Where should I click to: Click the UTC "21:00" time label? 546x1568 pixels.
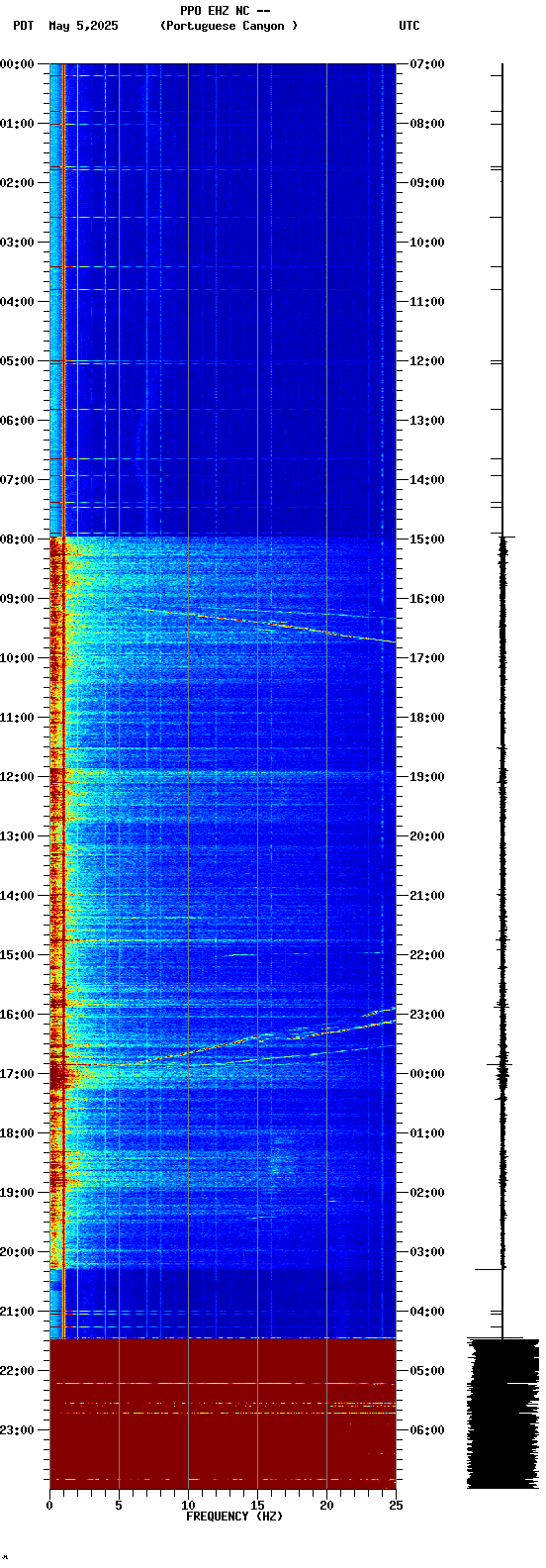[x=427, y=895]
